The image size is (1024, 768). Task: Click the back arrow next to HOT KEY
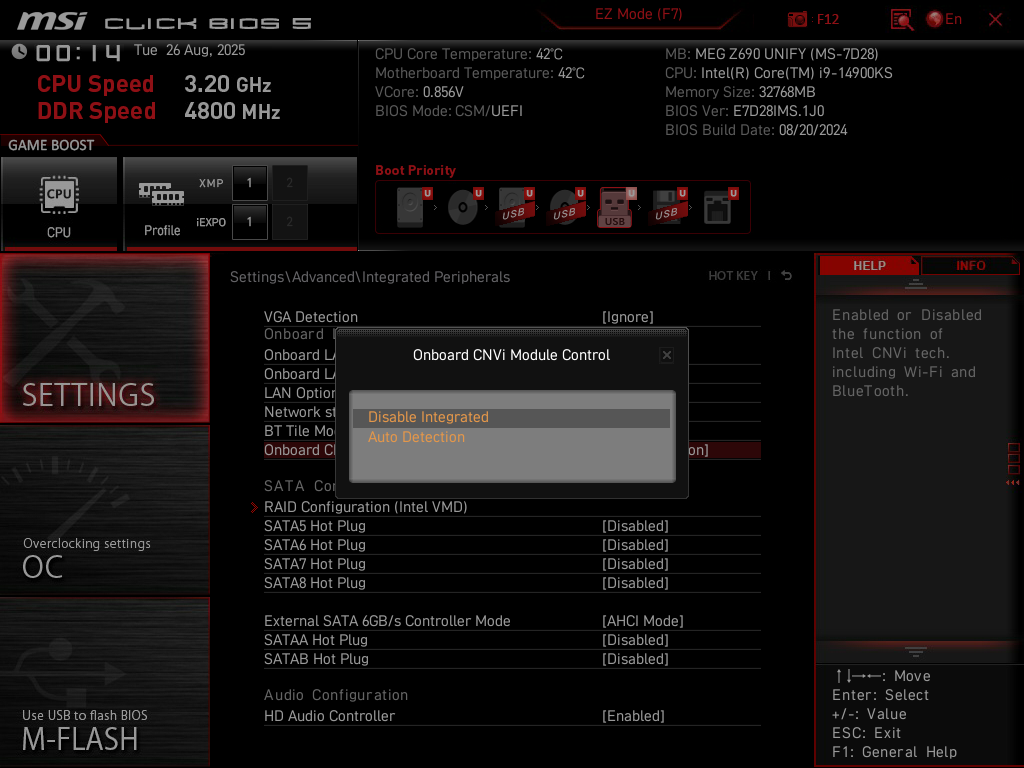[786, 276]
